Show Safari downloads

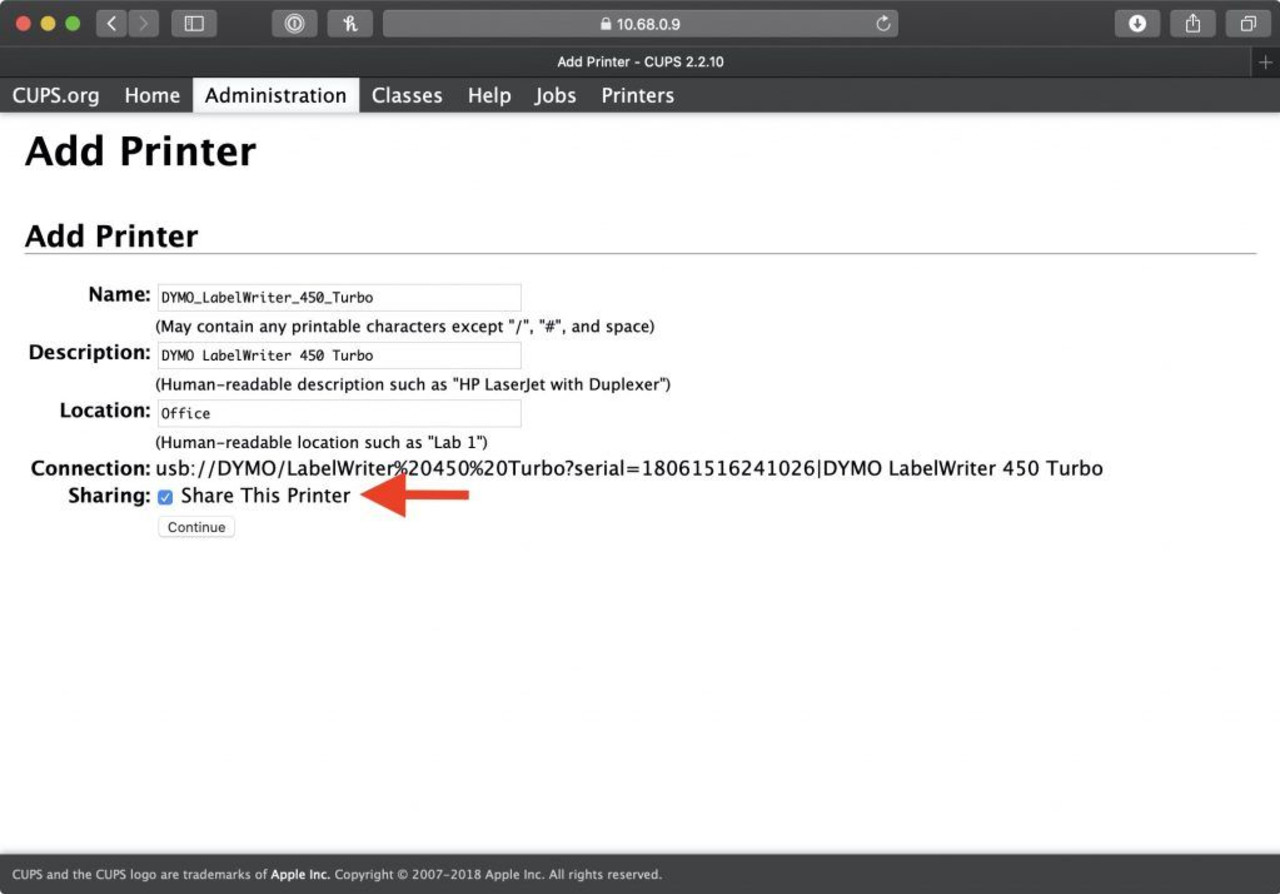(x=1137, y=24)
